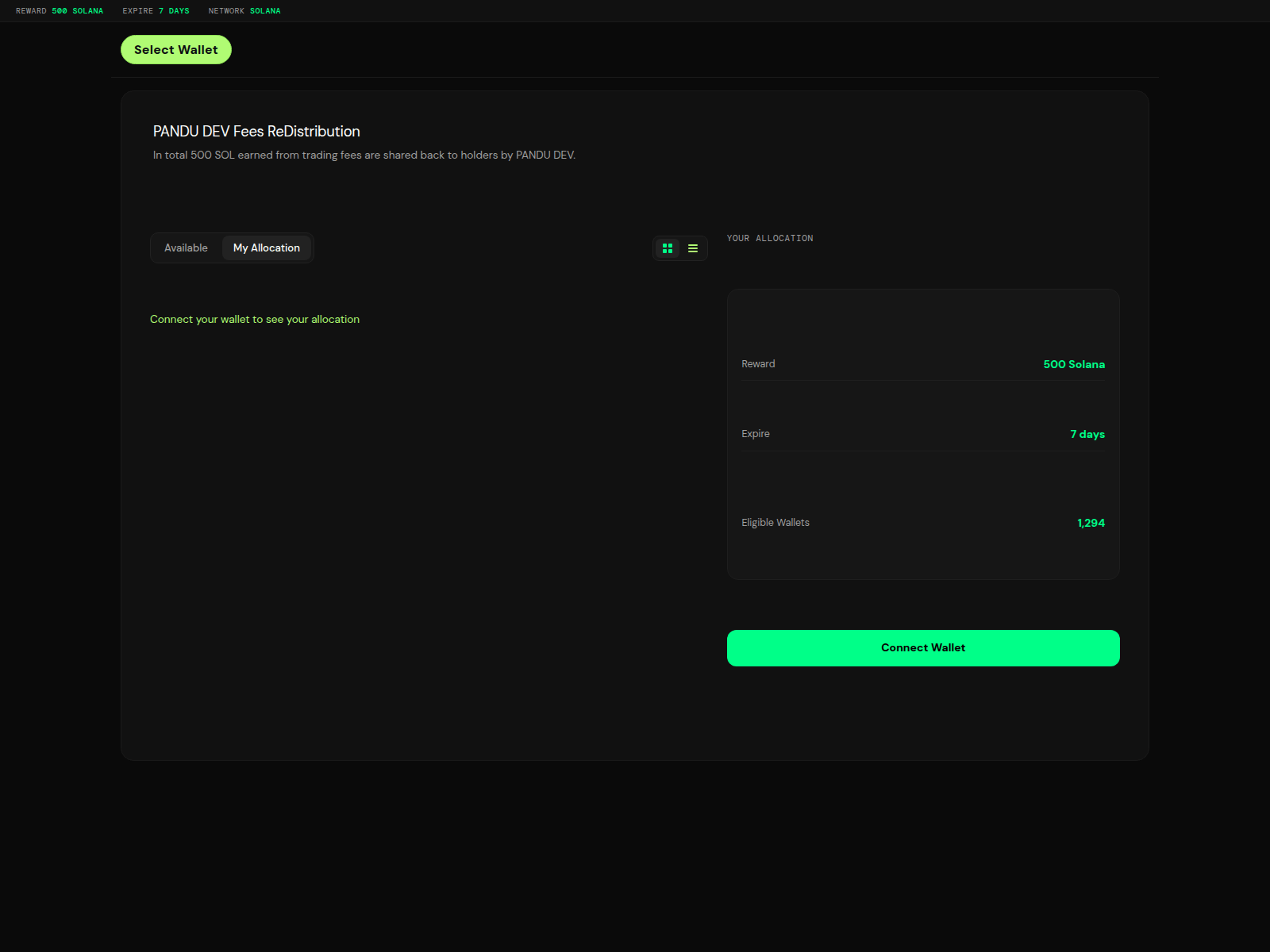Click the PANDU DEV Fees ReDistribution heading
This screenshot has width=1270, height=952.
click(x=256, y=132)
